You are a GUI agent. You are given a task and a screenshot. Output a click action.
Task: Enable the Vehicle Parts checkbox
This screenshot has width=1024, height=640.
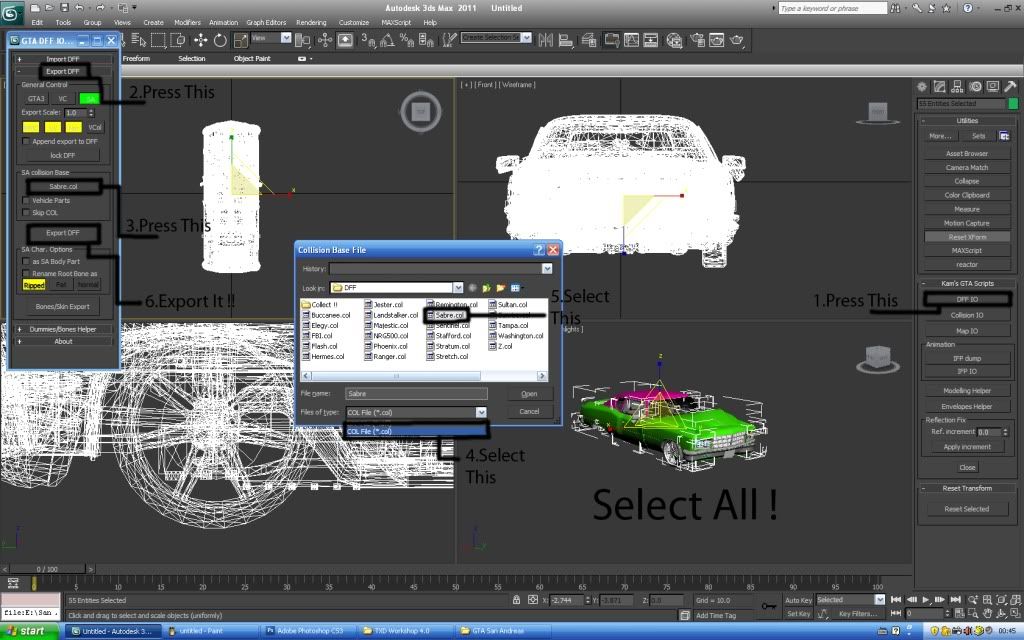pyautogui.click(x=26, y=200)
